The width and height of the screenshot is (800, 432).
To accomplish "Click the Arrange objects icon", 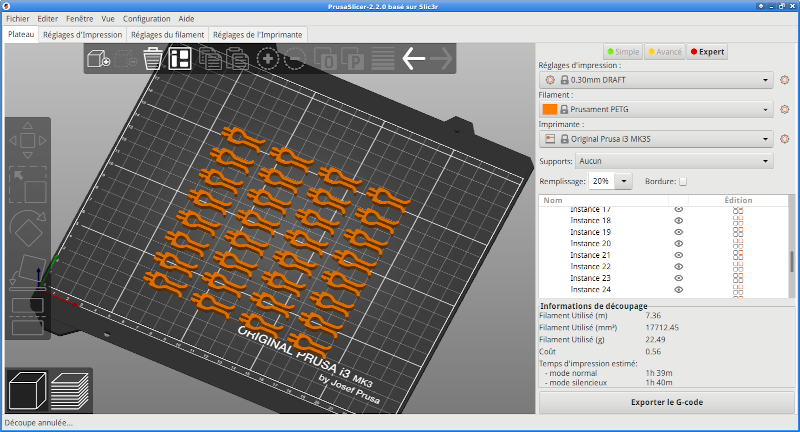I will coord(180,59).
